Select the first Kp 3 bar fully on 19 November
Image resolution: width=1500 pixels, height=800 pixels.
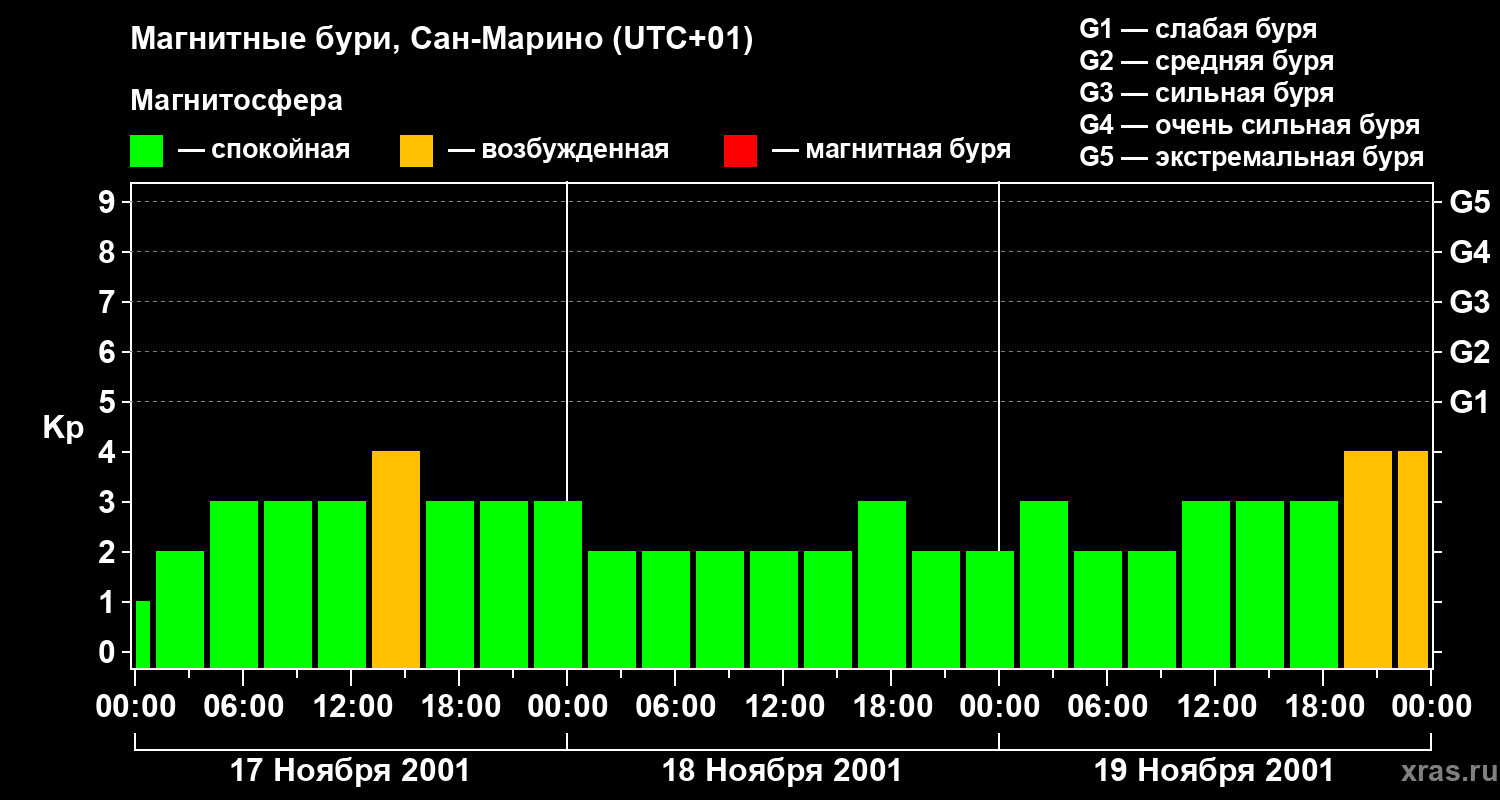pyautogui.click(x=1044, y=584)
